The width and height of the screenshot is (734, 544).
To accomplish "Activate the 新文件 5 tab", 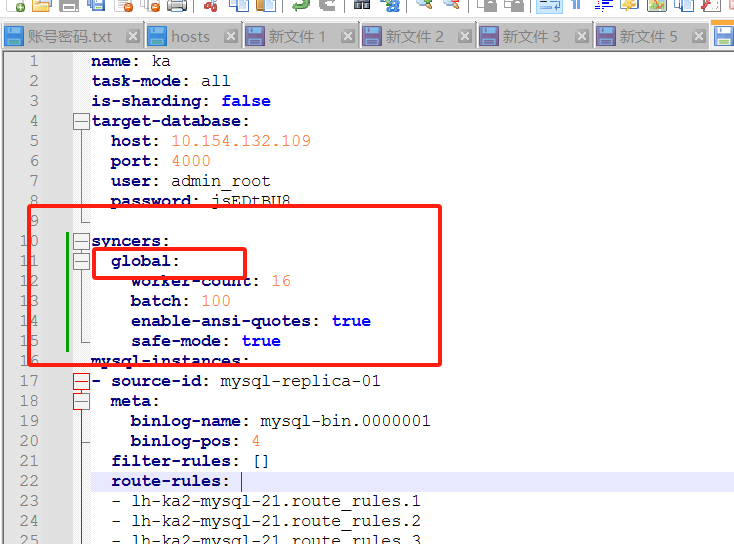I will tap(651, 36).
